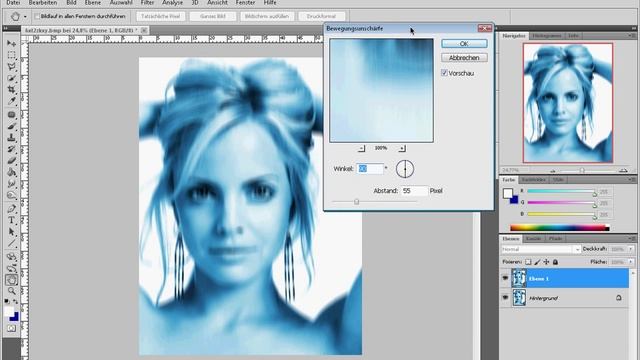
Task: Select the Move tool
Action: tap(11, 43)
